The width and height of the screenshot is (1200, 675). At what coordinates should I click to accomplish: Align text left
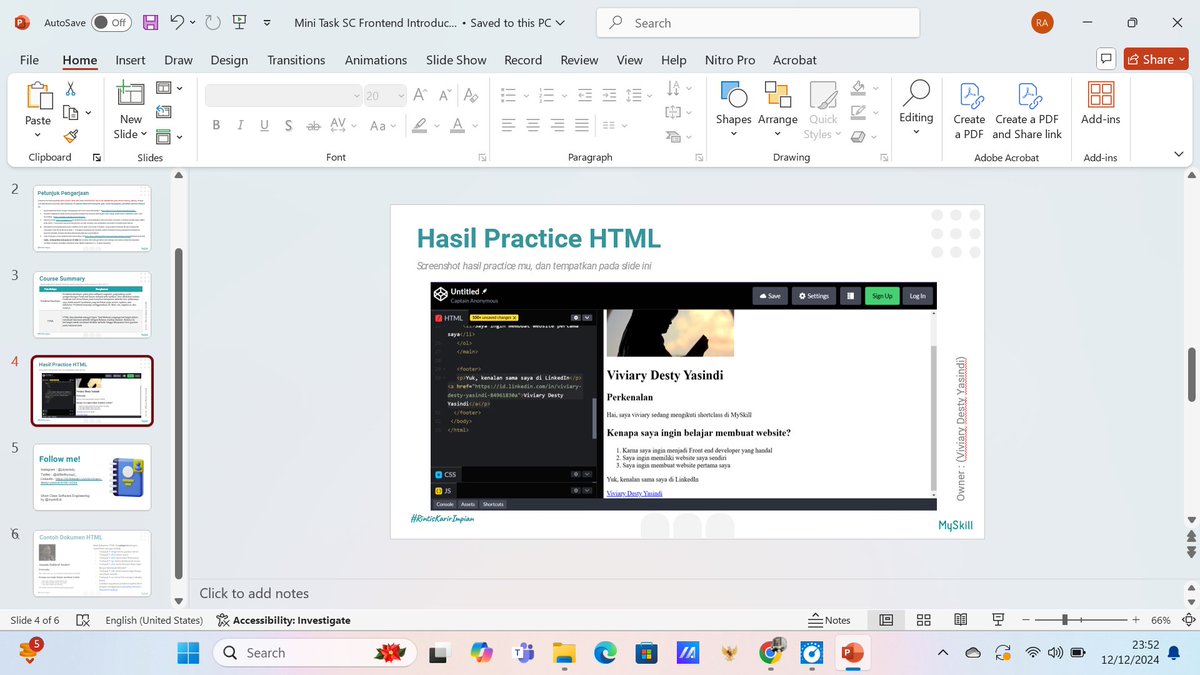(x=508, y=125)
